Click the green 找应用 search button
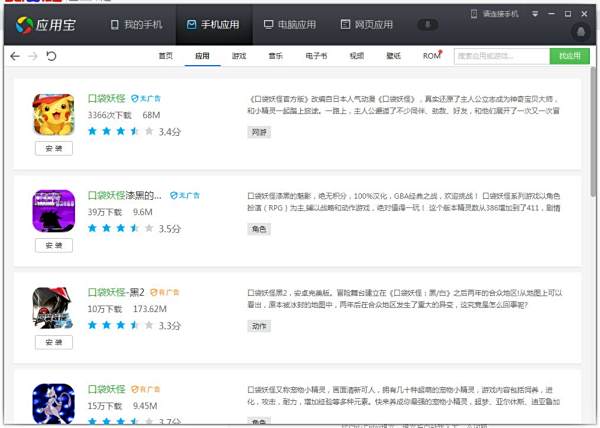Screen dimensions: 600x428 coord(570,56)
